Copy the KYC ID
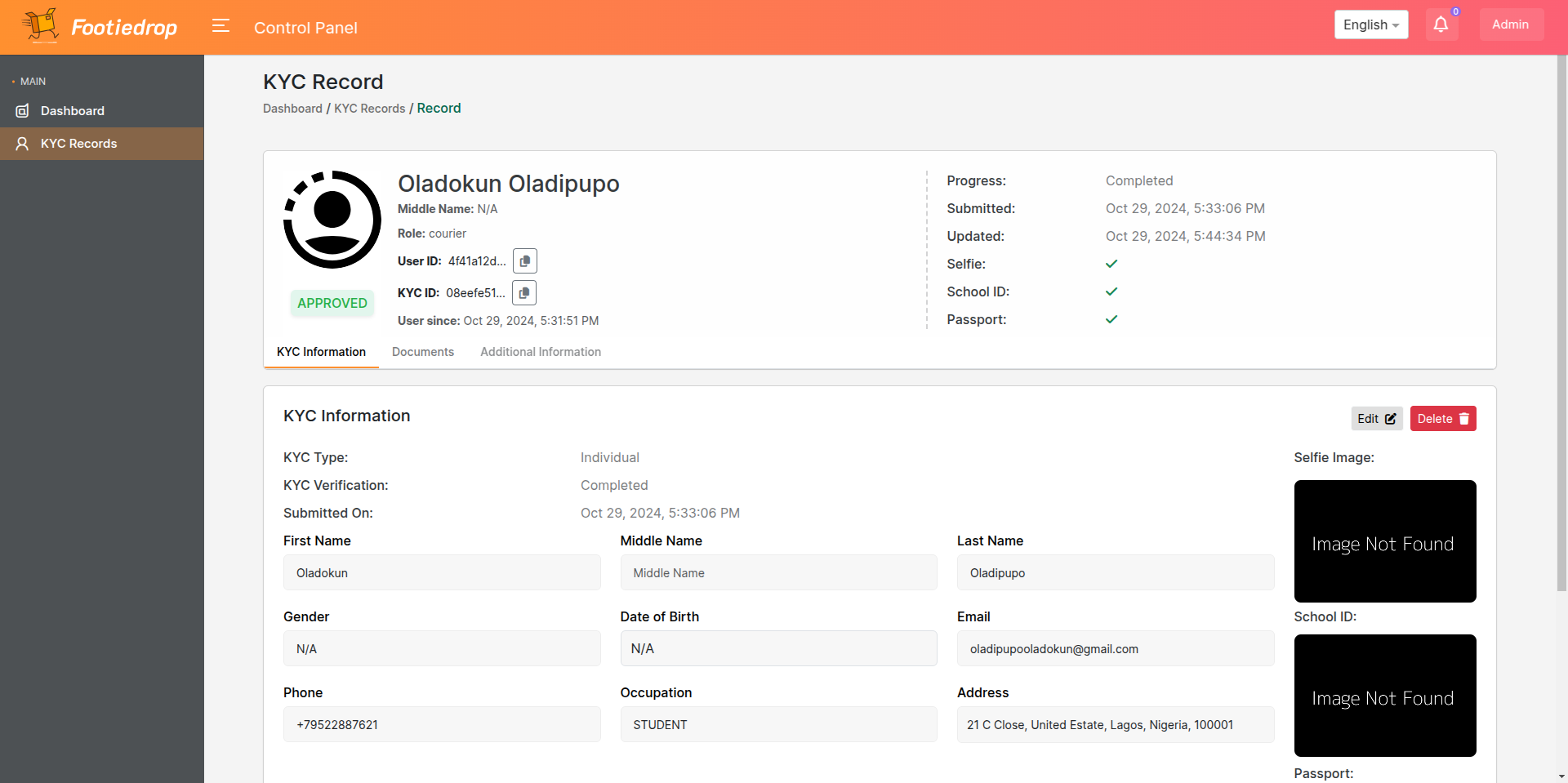 (x=524, y=293)
